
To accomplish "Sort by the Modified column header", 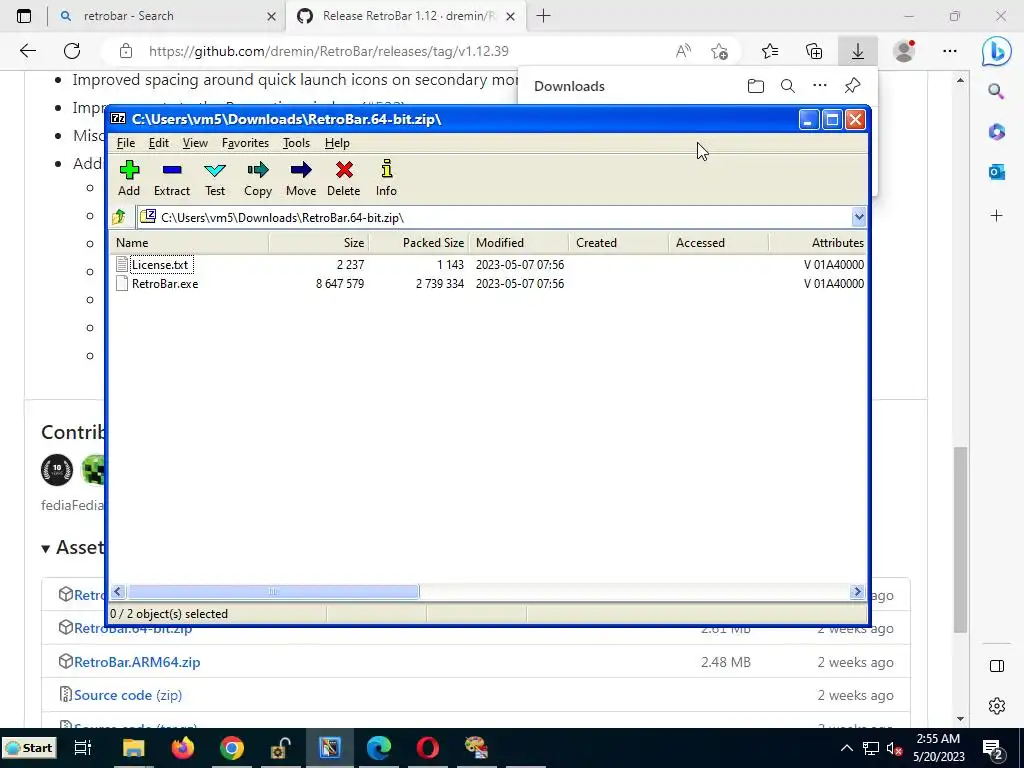I will click(519, 242).
